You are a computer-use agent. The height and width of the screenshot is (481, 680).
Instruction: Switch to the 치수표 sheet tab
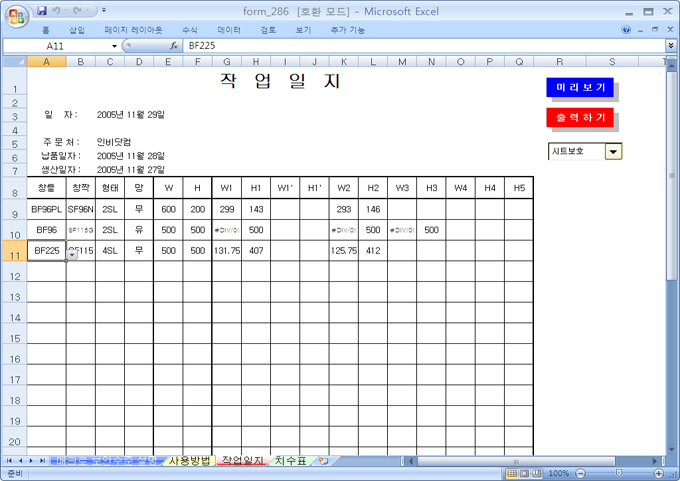click(291, 461)
